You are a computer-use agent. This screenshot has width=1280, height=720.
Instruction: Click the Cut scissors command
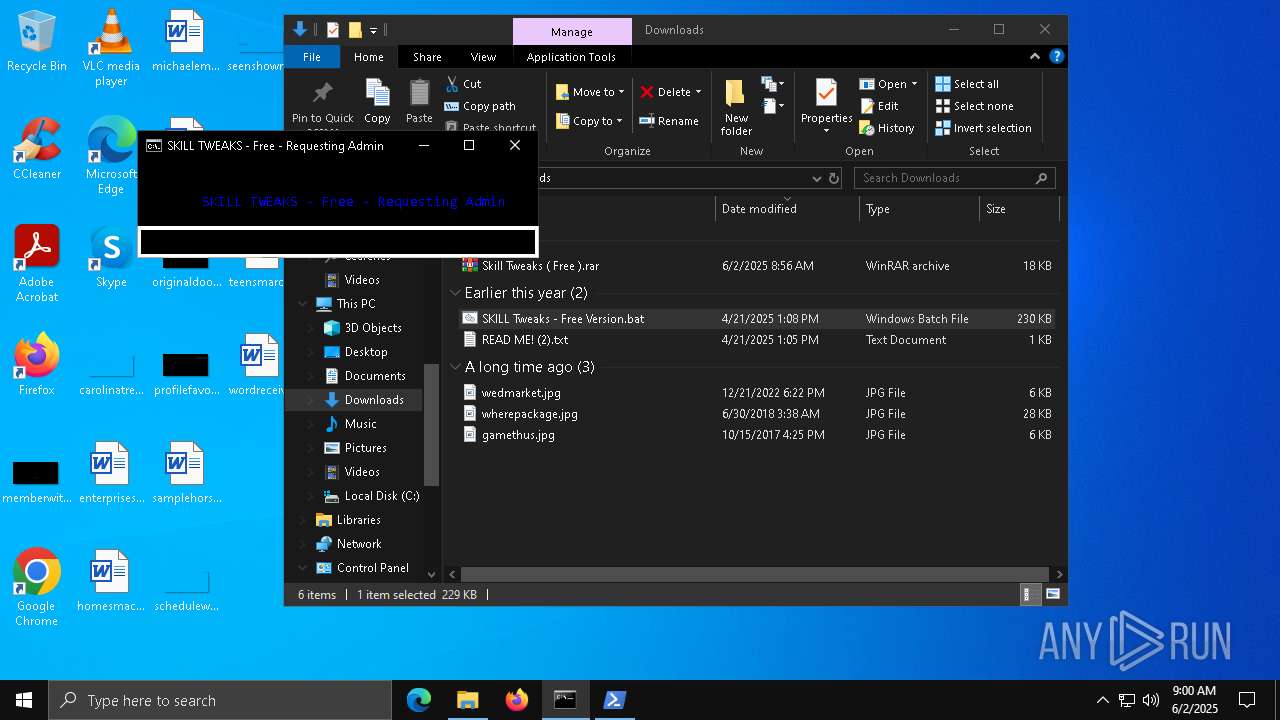point(464,84)
